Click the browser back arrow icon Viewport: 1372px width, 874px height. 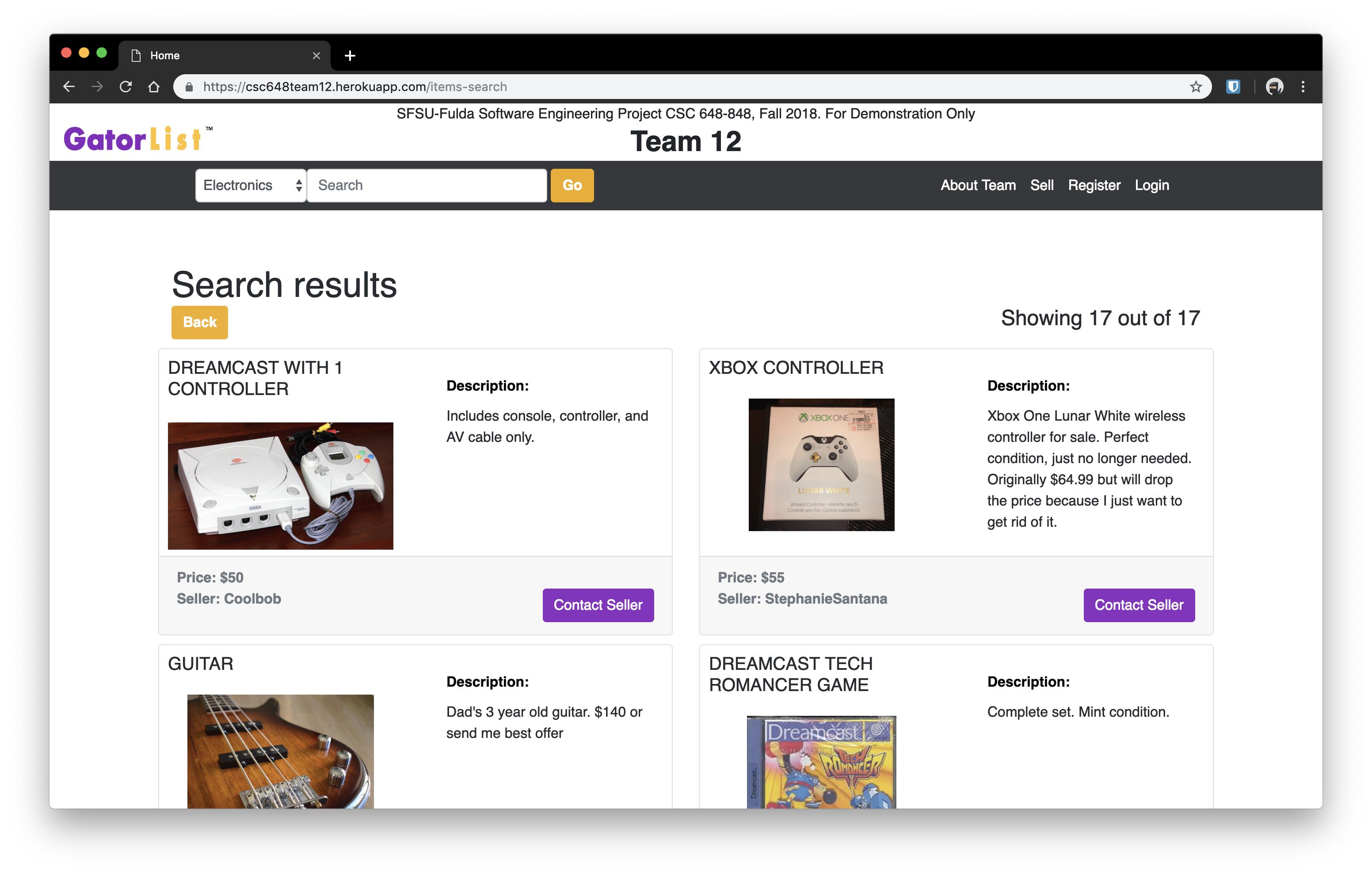69,87
